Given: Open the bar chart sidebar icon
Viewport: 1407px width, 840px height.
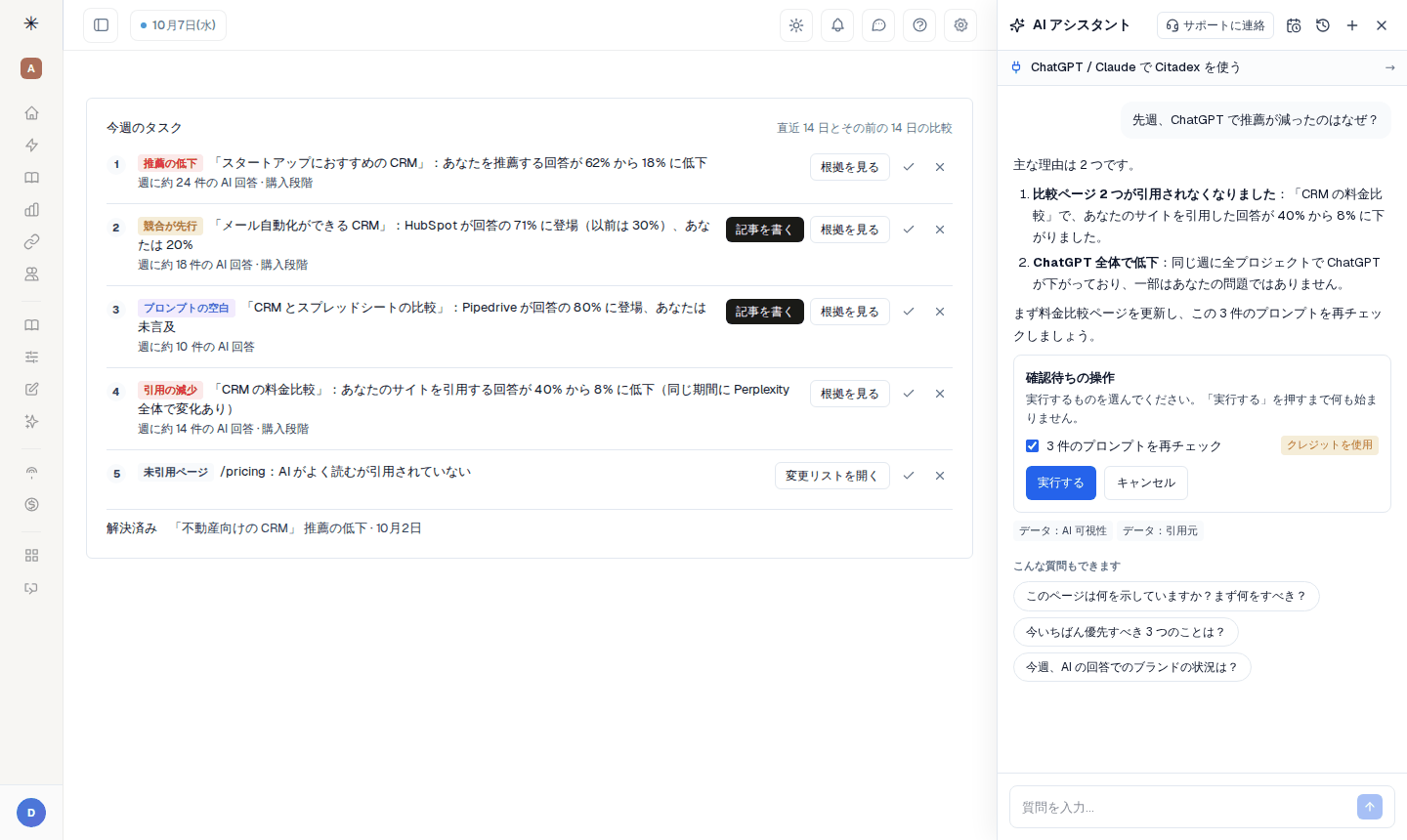Looking at the screenshot, I should 31,210.
